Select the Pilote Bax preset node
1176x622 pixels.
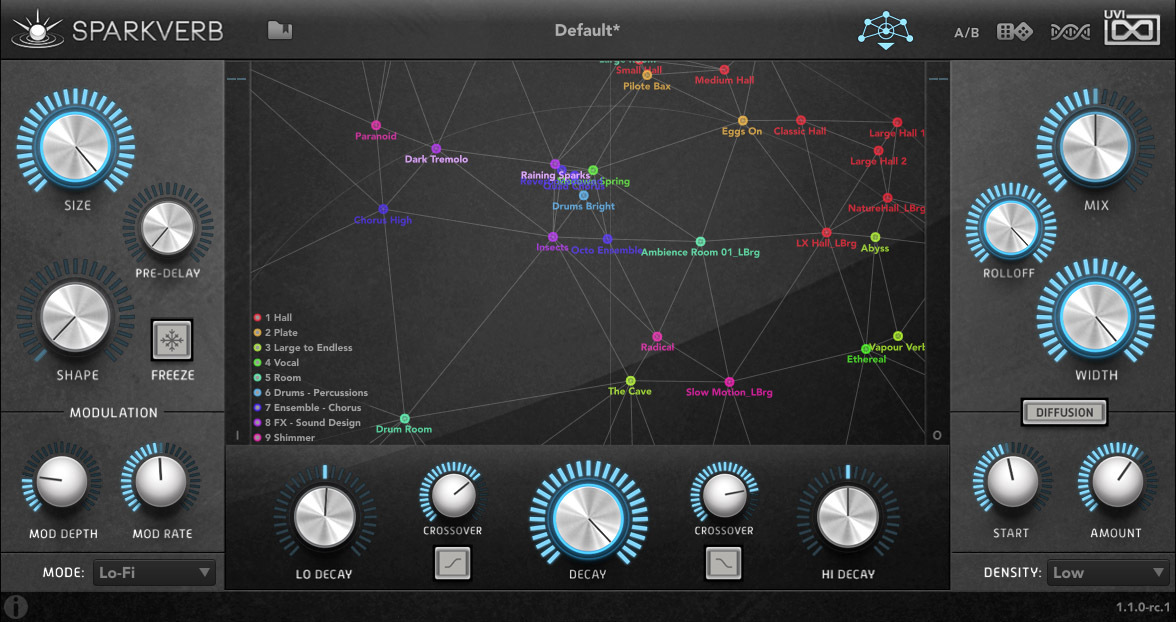(x=647, y=76)
